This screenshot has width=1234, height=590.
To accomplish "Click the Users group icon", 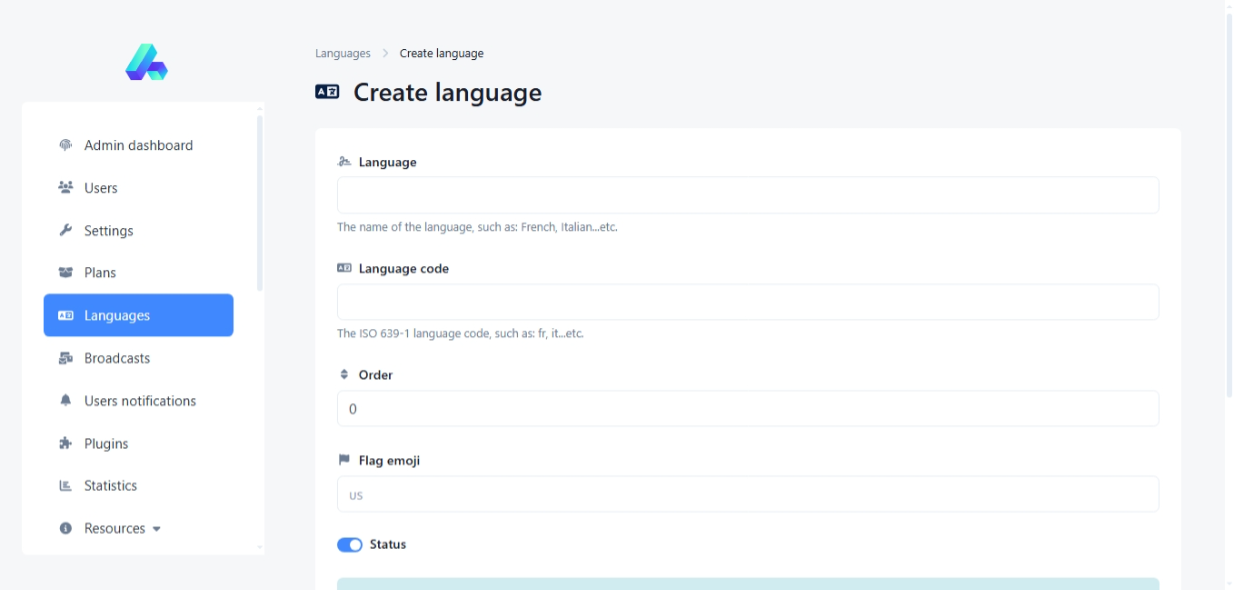I will pyautogui.click(x=66, y=188).
